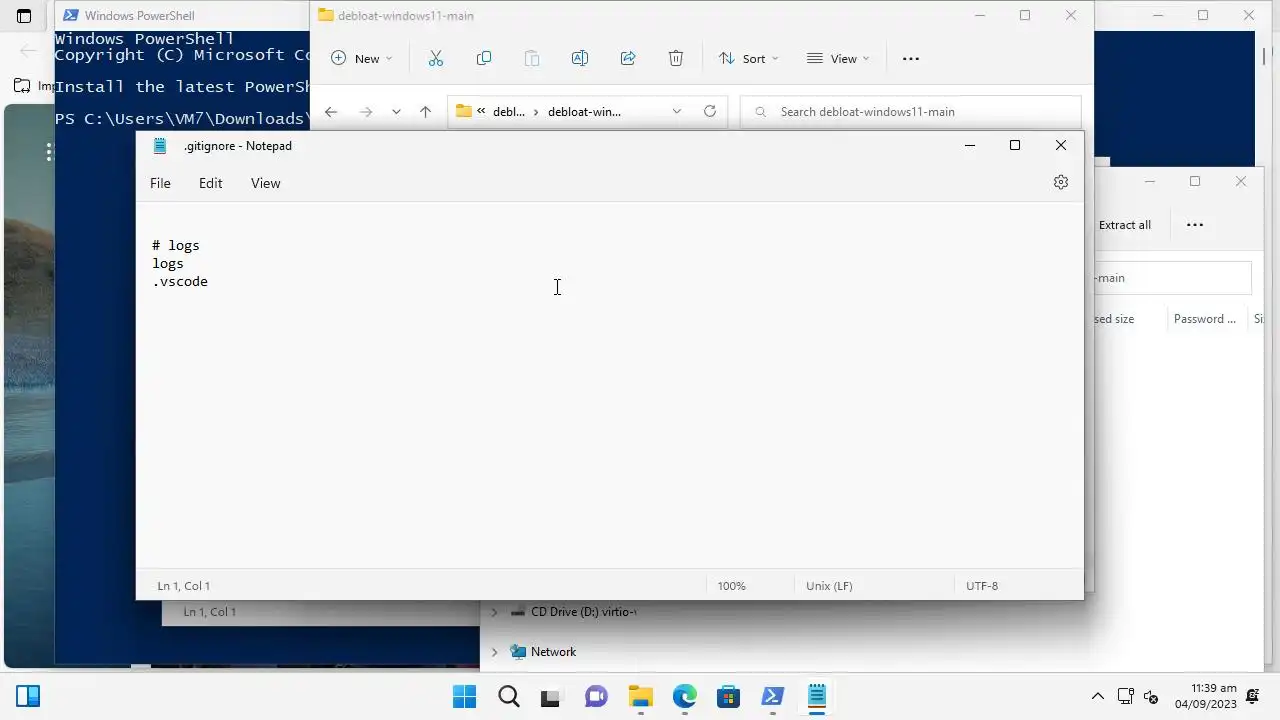The height and width of the screenshot is (720, 1280).
Task: Expand Network tree node
Action: pyautogui.click(x=494, y=652)
